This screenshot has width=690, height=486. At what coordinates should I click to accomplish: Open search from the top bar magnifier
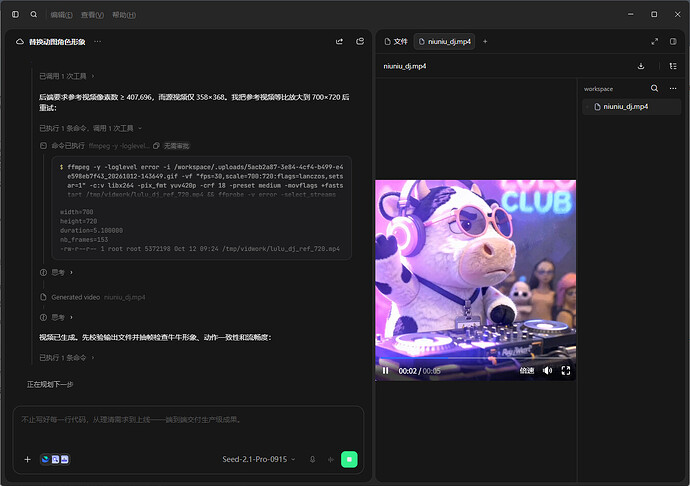coord(33,15)
